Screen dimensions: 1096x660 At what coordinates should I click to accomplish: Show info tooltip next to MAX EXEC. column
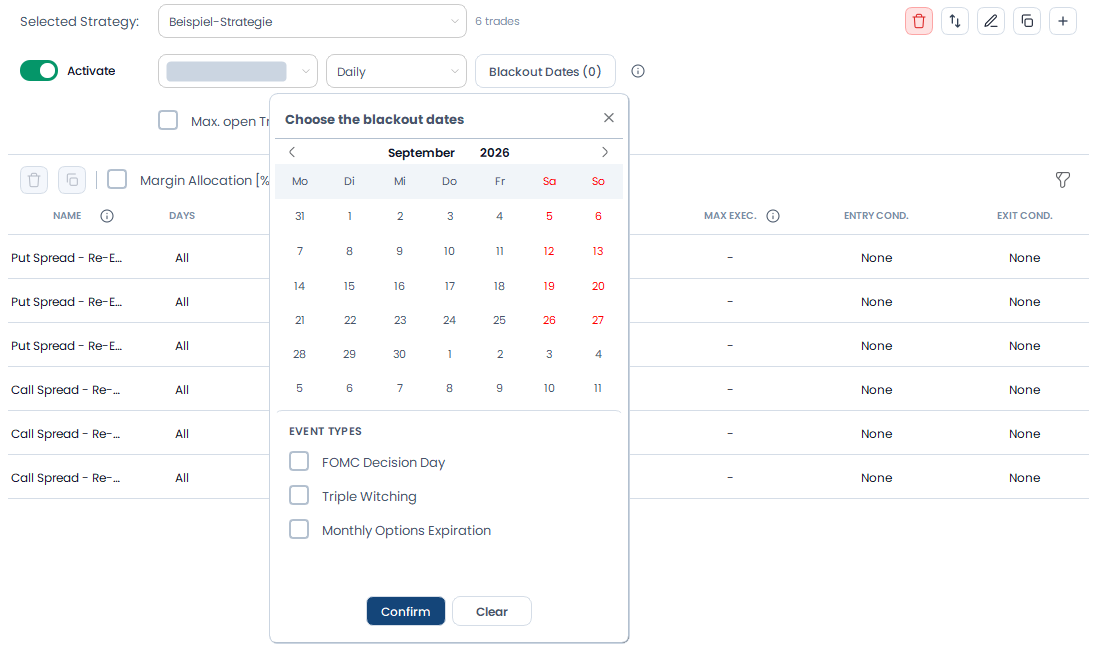click(x=773, y=216)
